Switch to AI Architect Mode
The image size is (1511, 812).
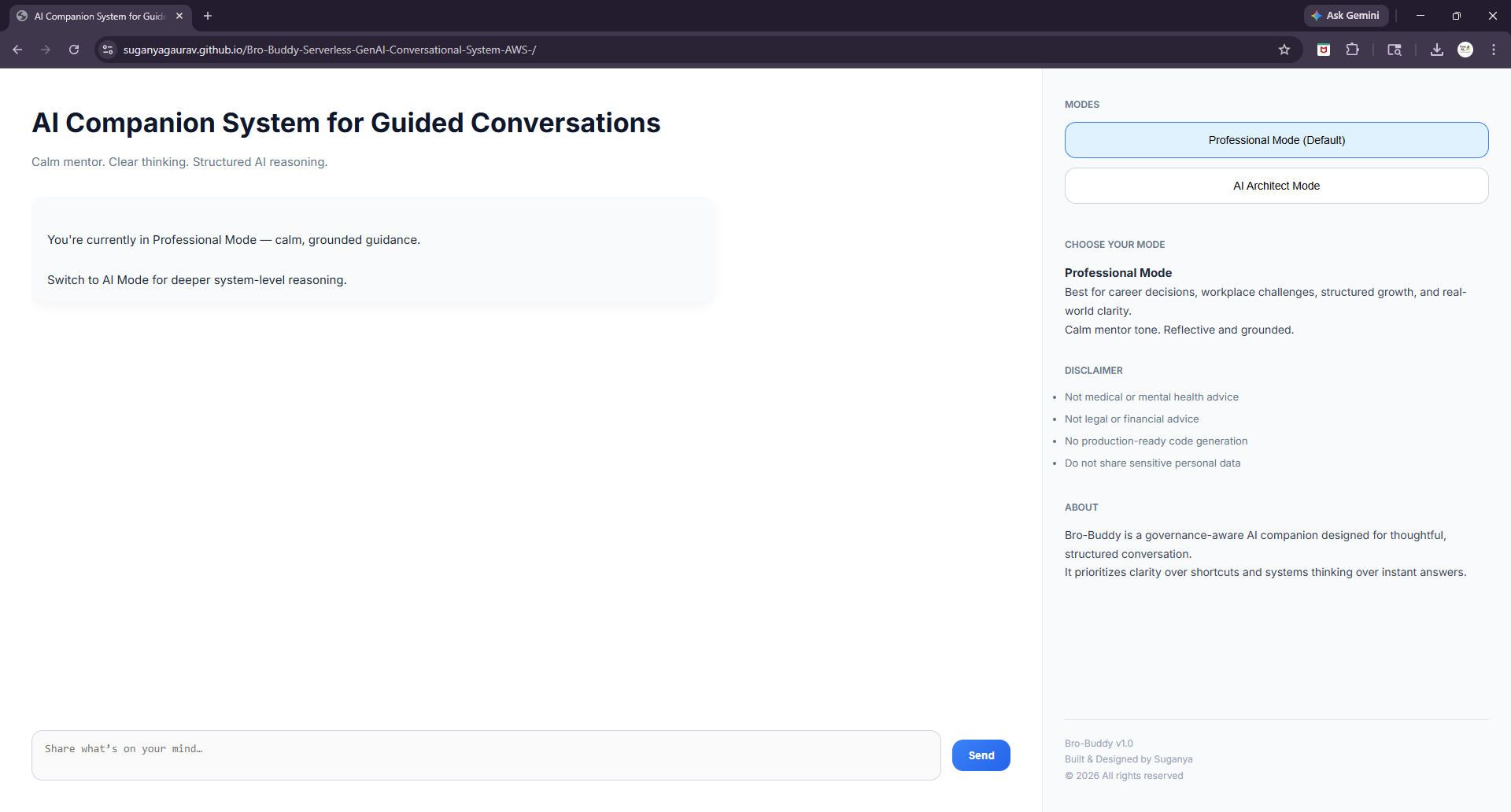(1276, 186)
